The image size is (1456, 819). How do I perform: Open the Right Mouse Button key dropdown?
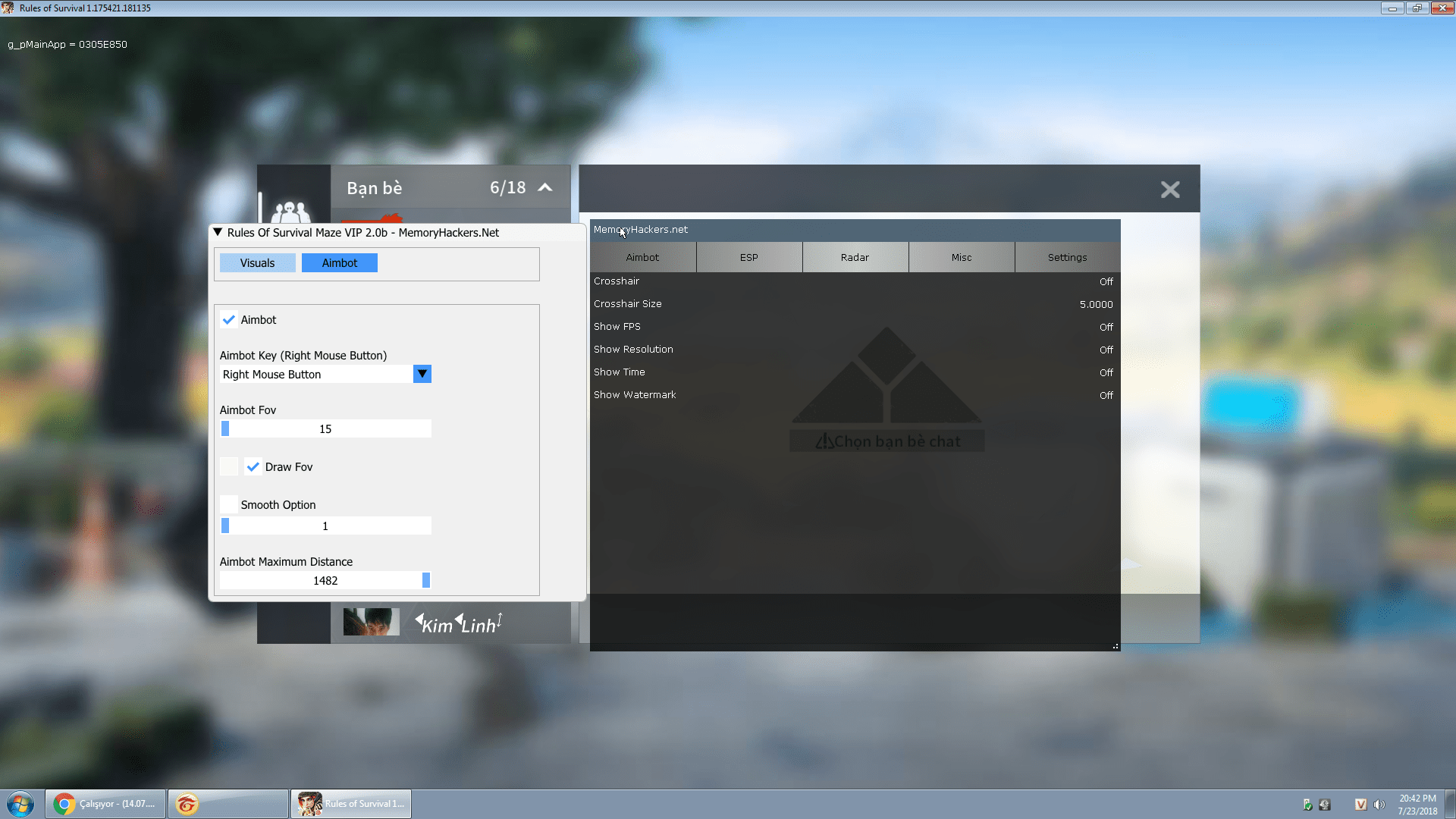(x=325, y=374)
